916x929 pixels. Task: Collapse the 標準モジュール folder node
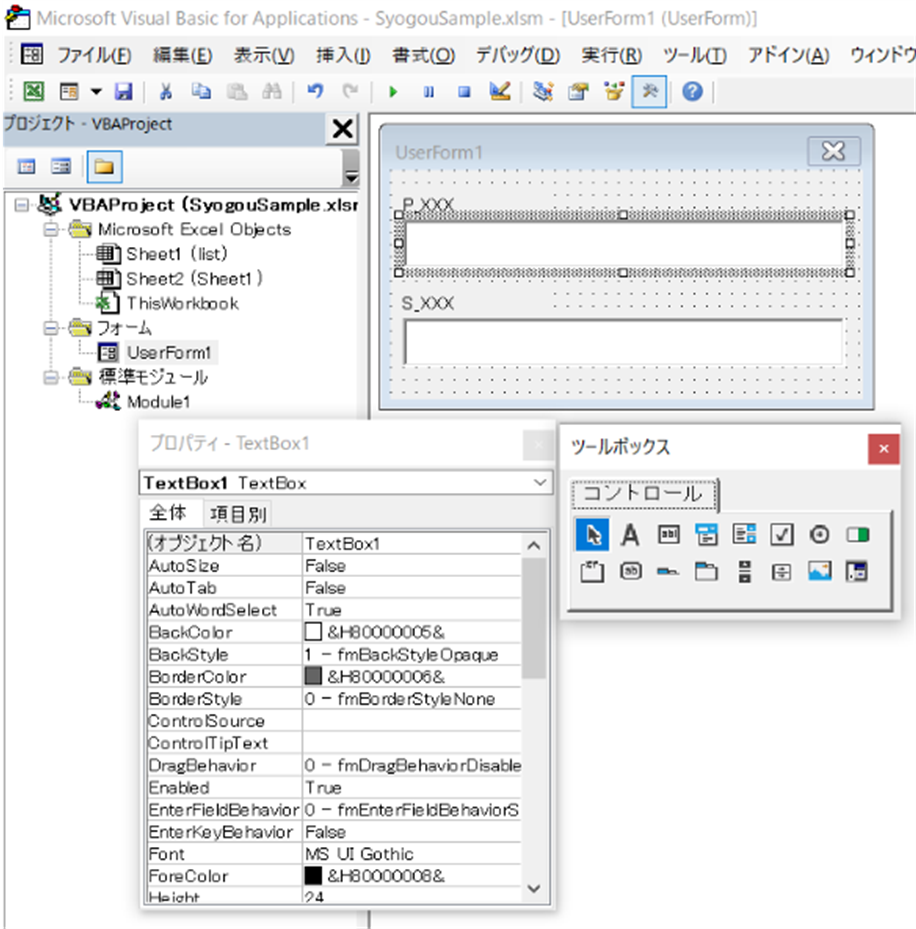tap(52, 377)
